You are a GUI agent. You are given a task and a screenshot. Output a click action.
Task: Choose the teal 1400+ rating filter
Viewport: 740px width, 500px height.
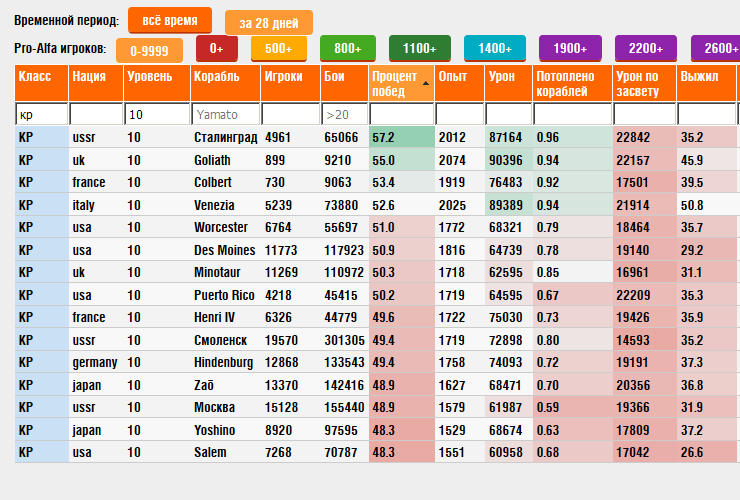click(494, 48)
